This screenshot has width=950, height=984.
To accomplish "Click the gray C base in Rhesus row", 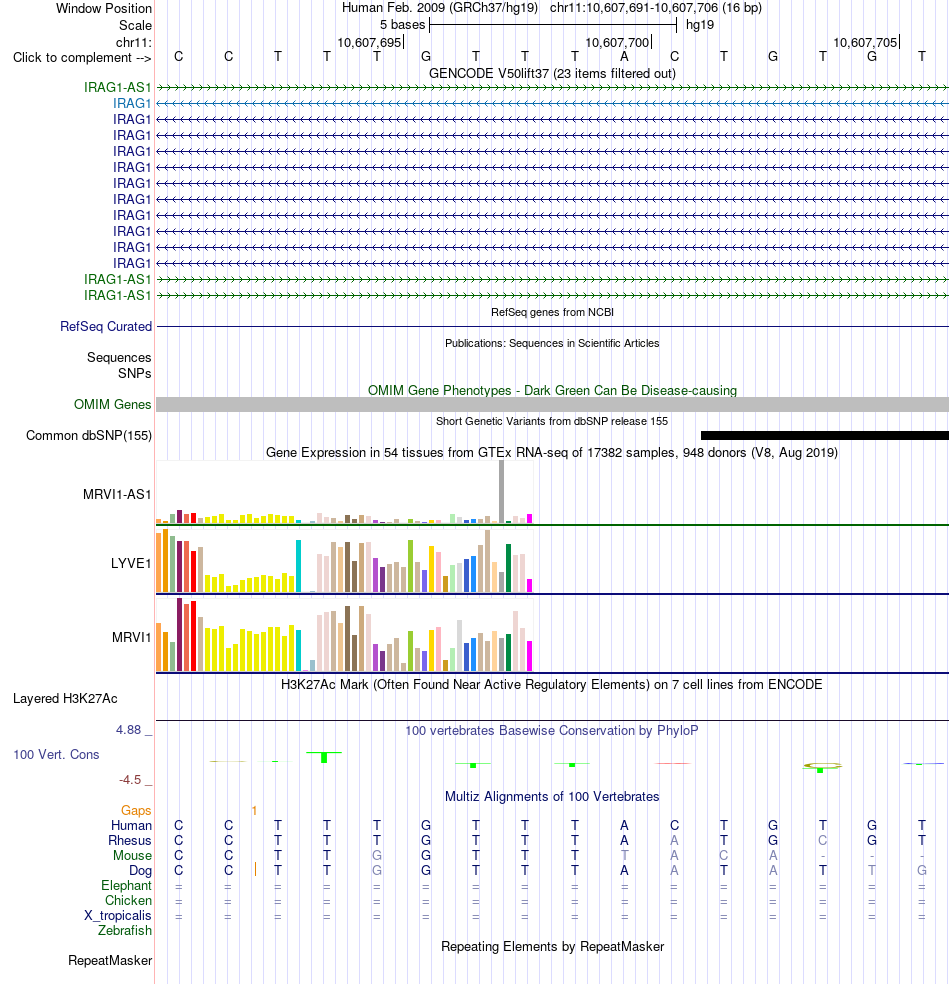I will [x=823, y=840].
